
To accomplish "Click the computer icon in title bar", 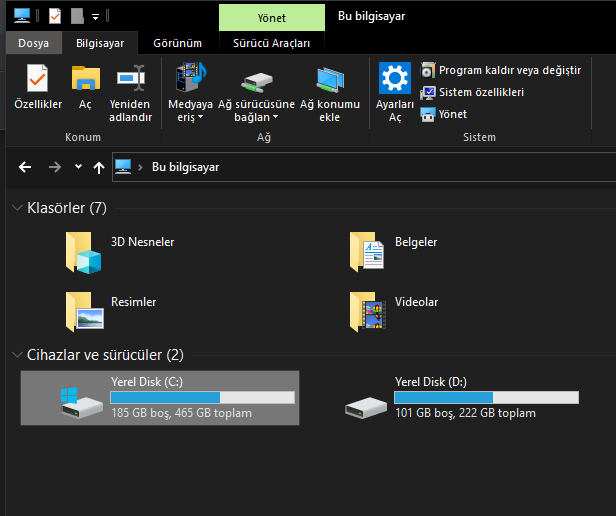I will click(x=22, y=16).
